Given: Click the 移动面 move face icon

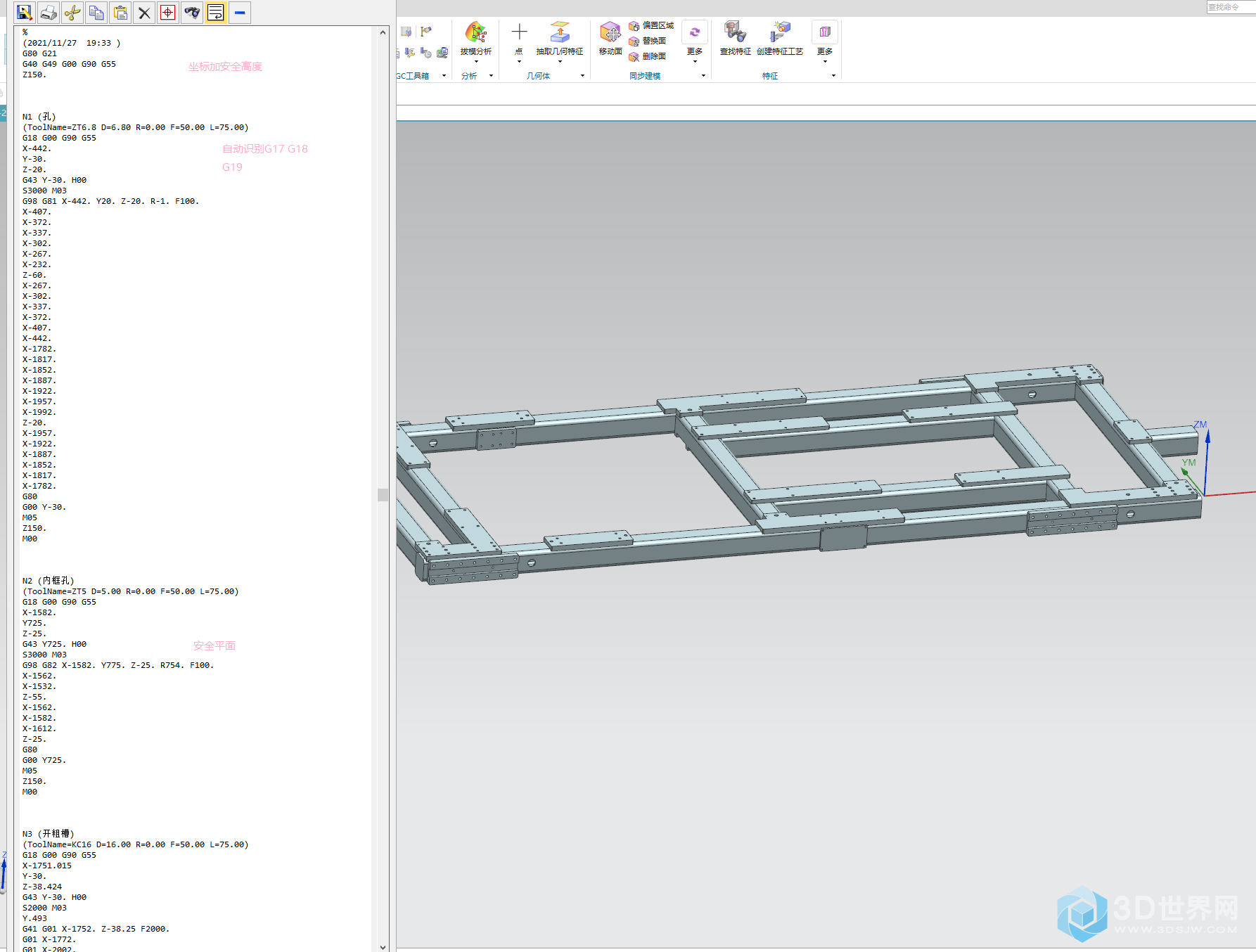Looking at the screenshot, I should pyautogui.click(x=610, y=32).
